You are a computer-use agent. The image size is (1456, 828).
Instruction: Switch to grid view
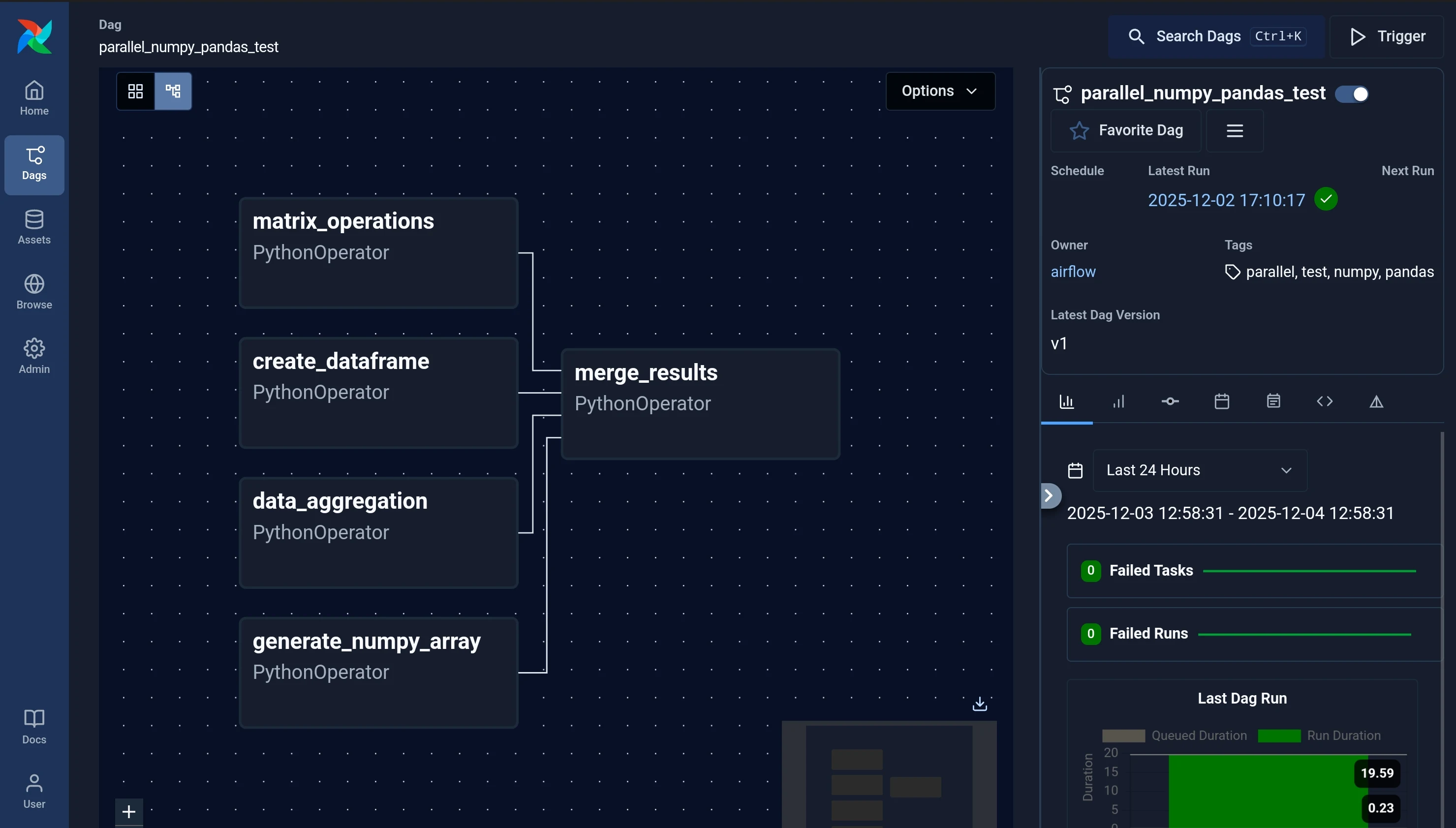[135, 91]
